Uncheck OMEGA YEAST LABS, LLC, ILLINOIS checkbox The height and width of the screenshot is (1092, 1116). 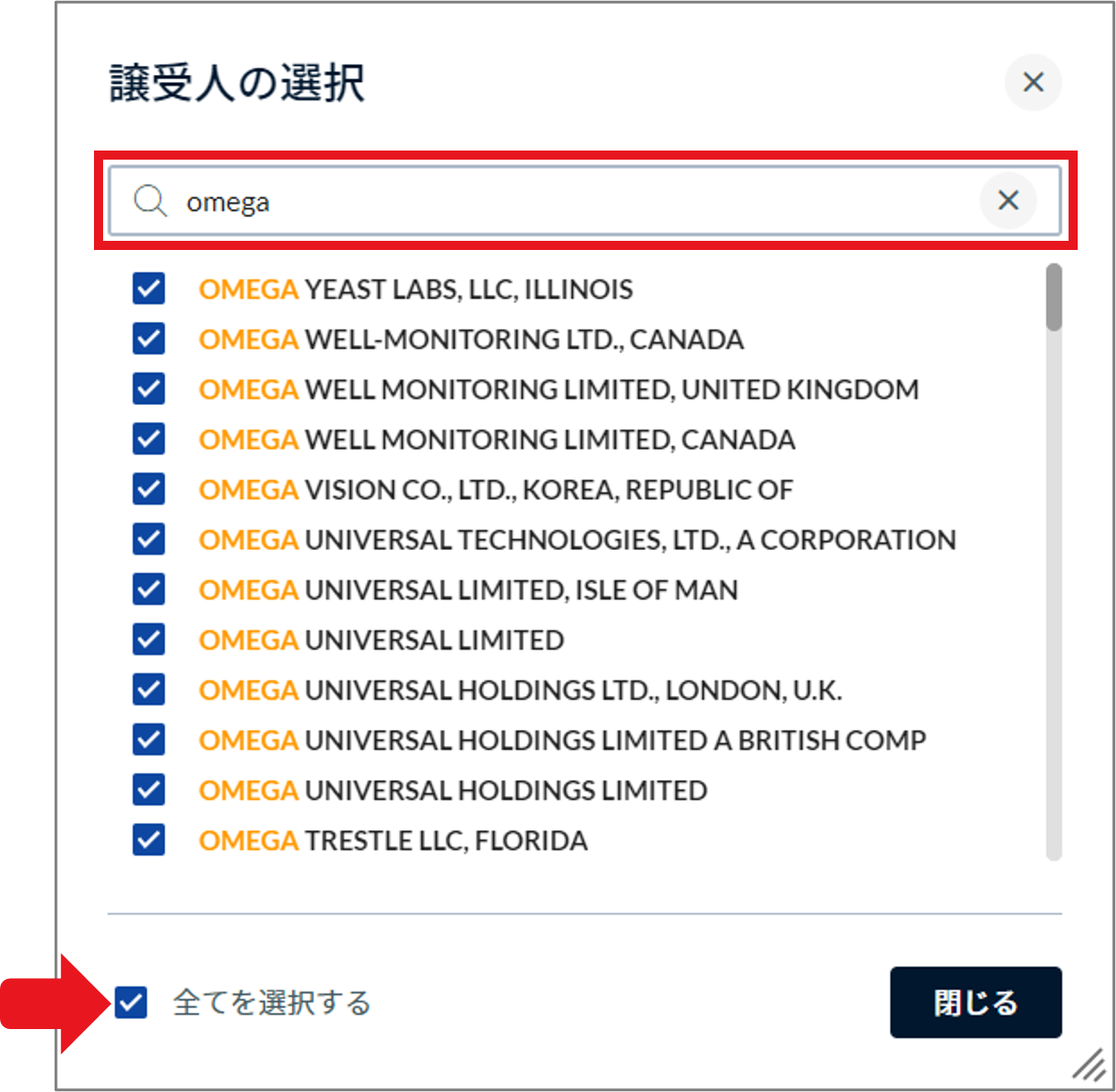149,288
